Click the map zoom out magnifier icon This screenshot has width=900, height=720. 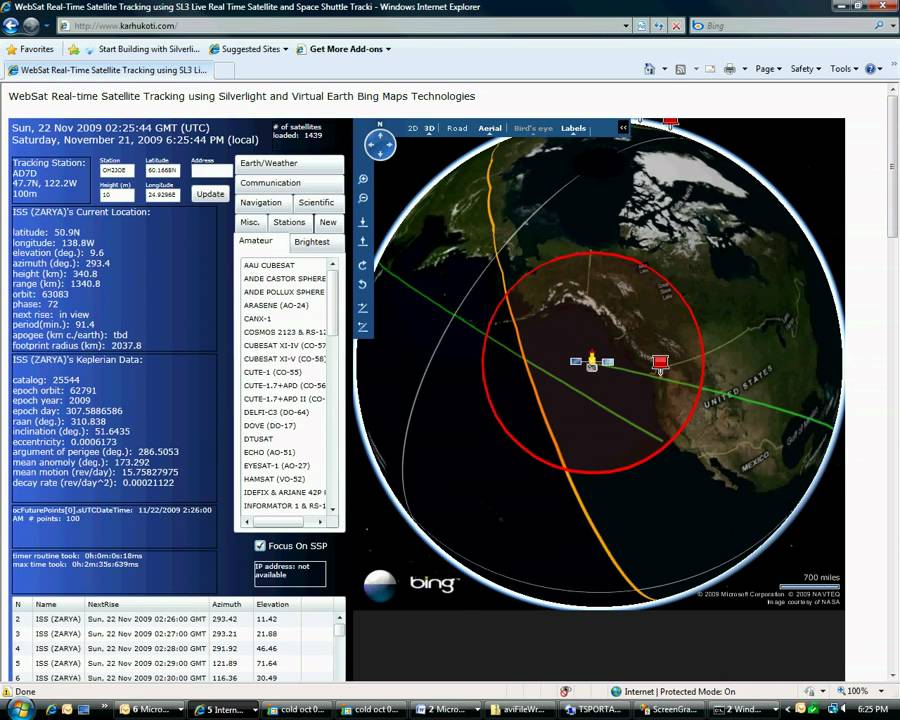(363, 199)
